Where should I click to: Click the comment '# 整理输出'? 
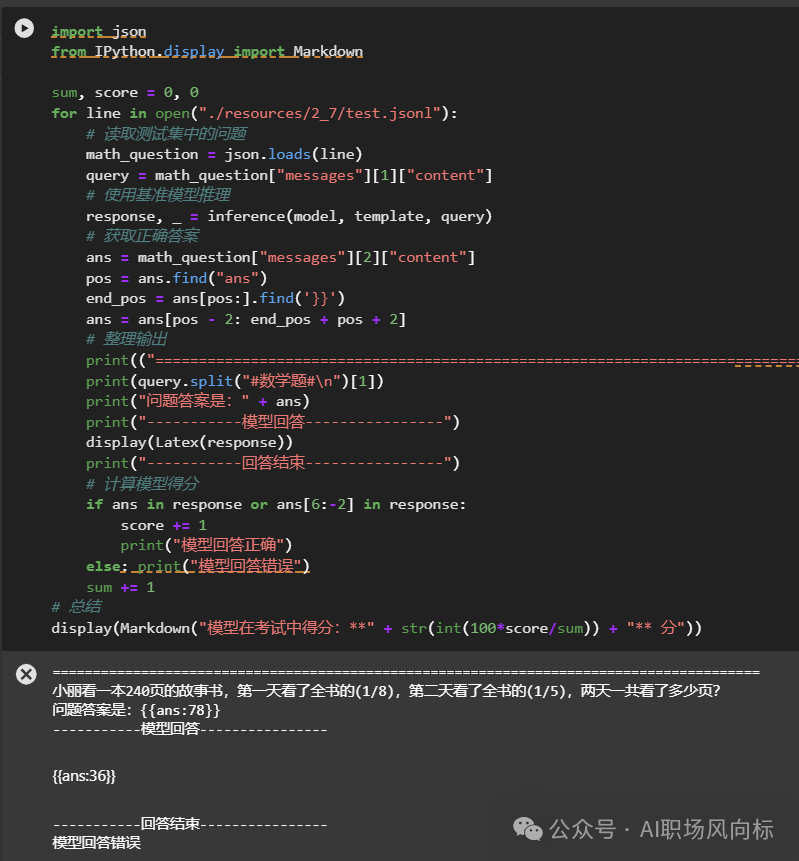point(126,339)
